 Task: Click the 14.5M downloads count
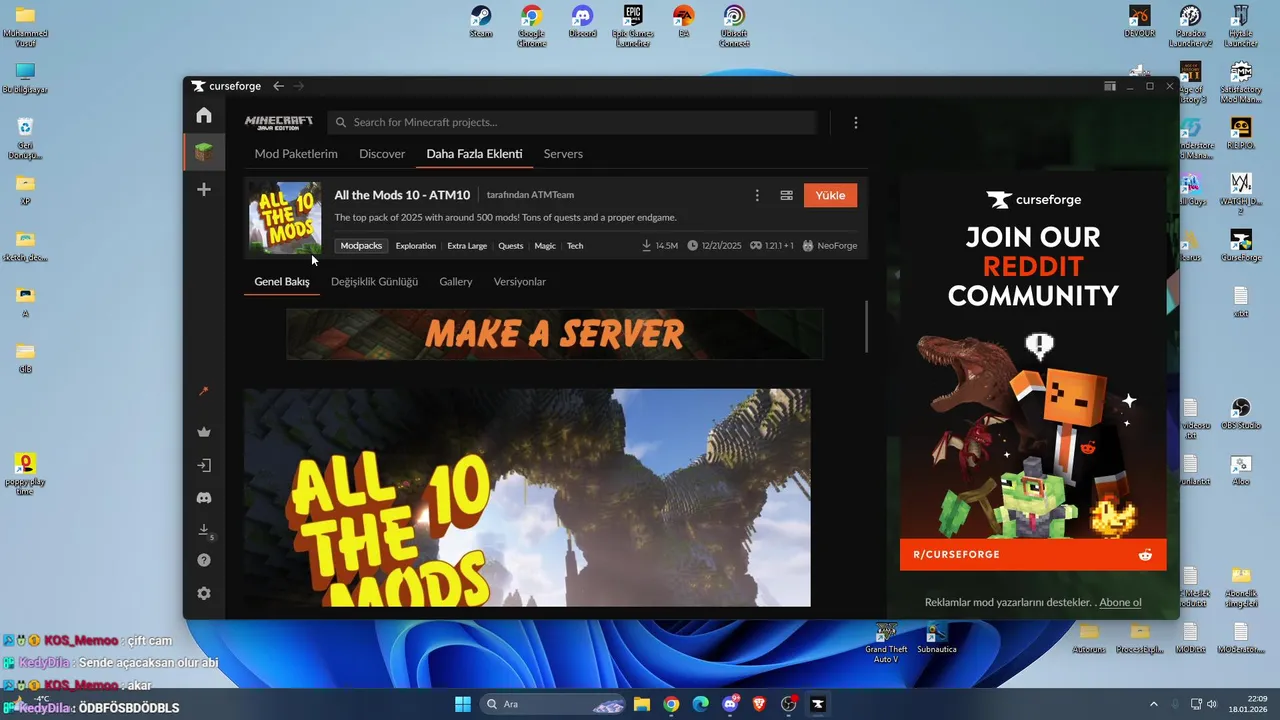[659, 246]
